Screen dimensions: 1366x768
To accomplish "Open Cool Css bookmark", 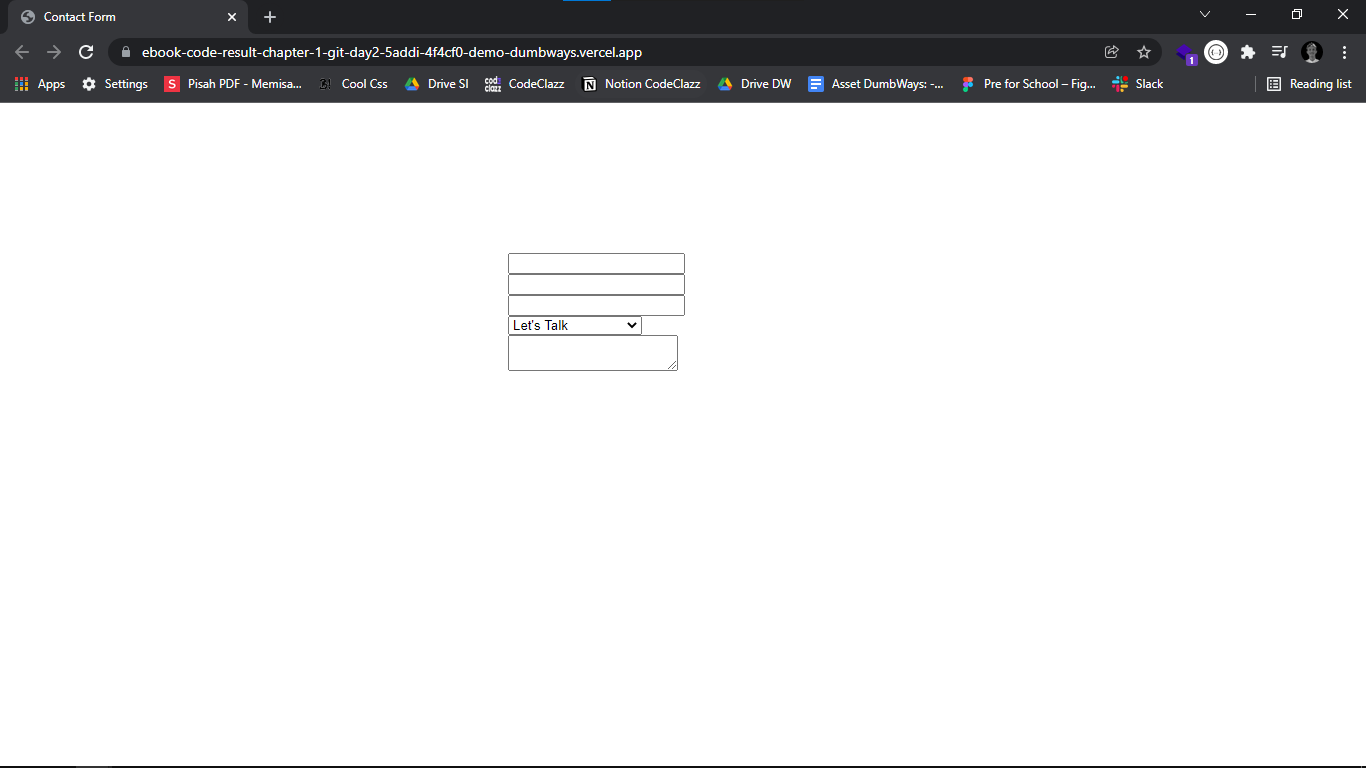I will click(353, 84).
